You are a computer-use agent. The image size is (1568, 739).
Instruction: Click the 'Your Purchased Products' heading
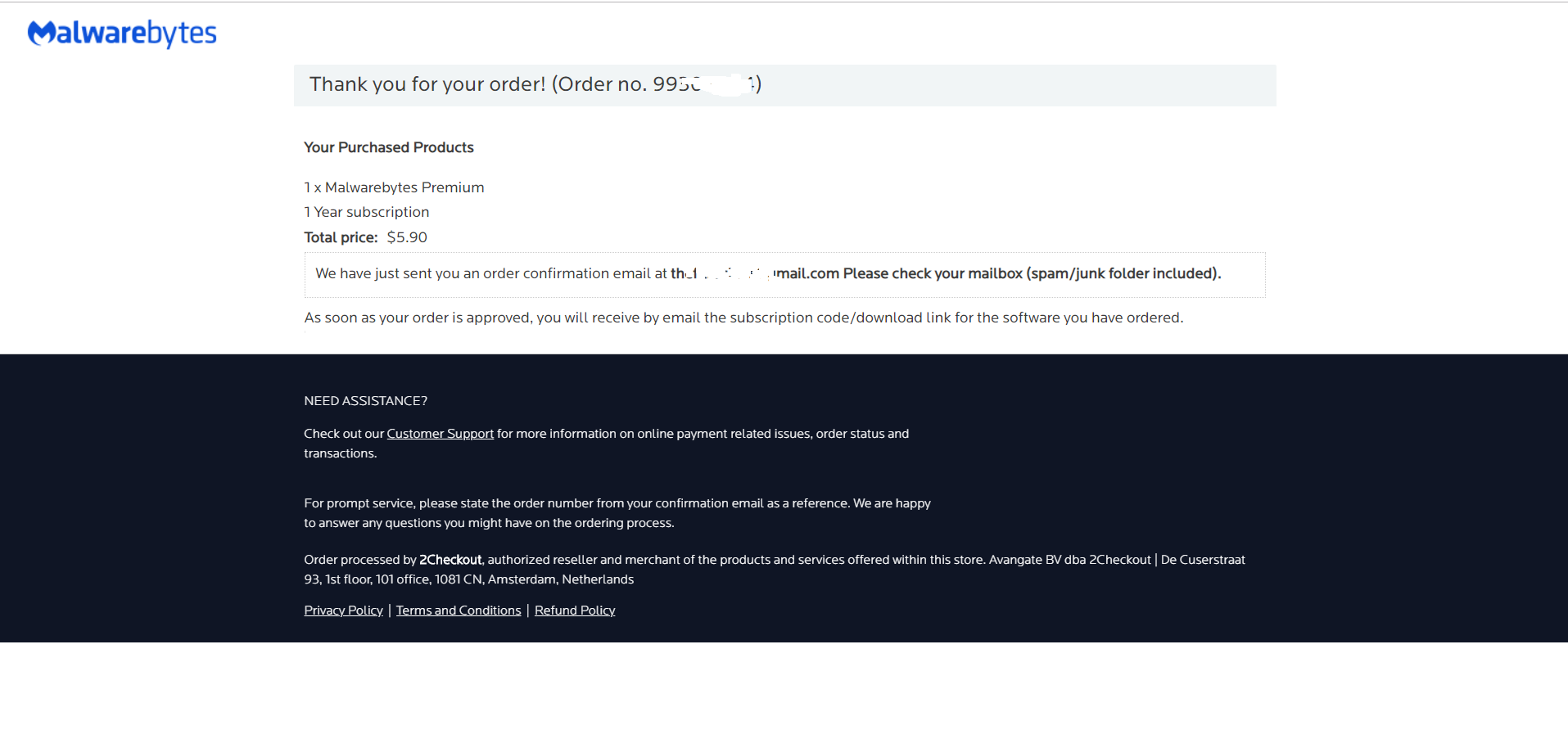388,147
